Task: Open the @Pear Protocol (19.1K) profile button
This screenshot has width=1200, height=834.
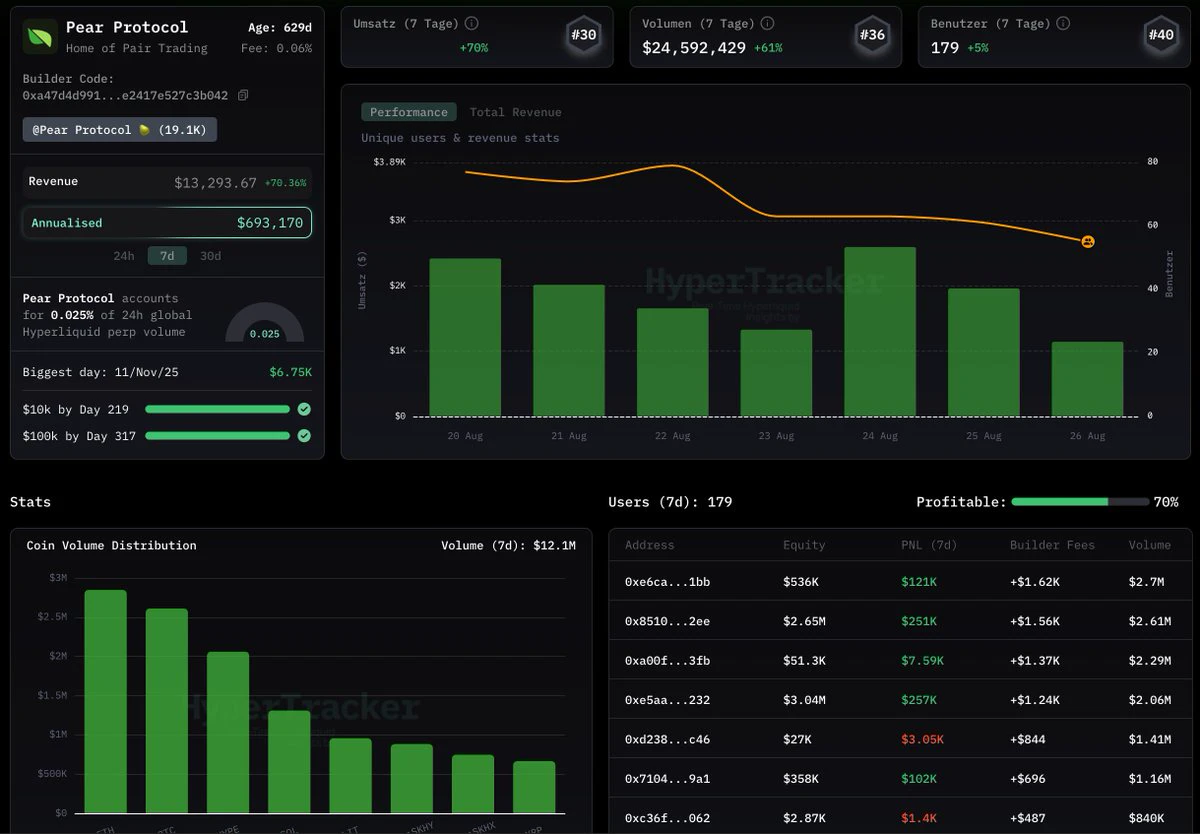Action: (x=120, y=130)
